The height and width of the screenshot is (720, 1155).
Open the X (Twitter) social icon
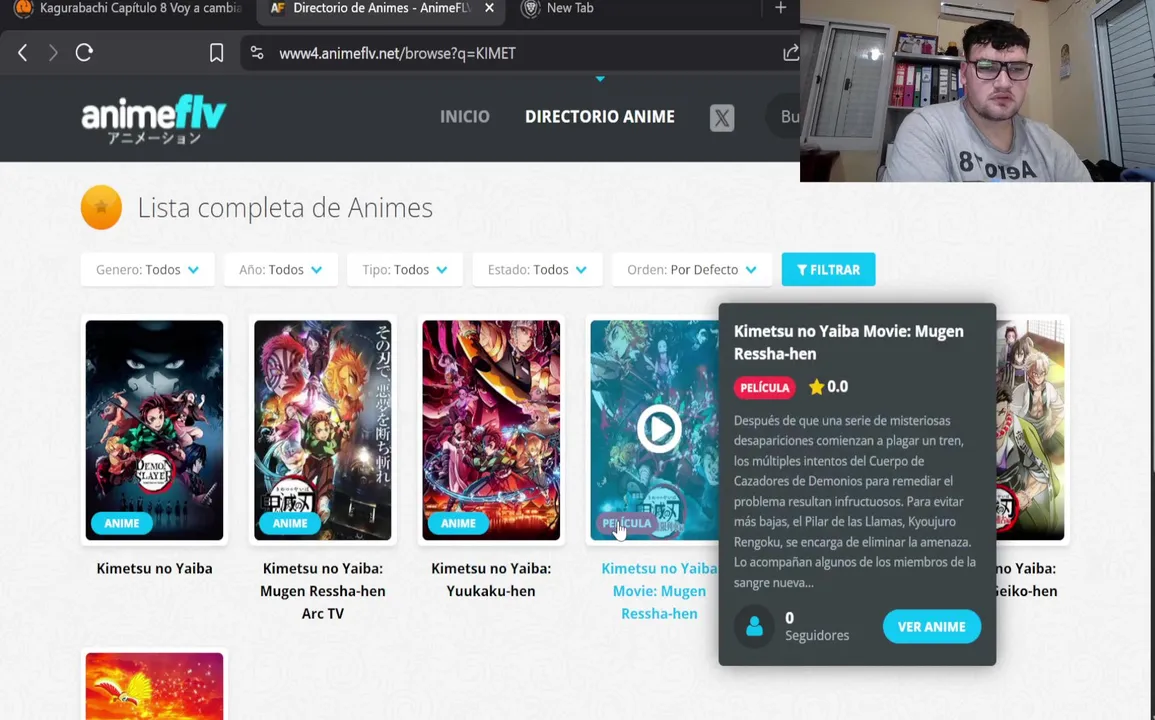[722, 118]
